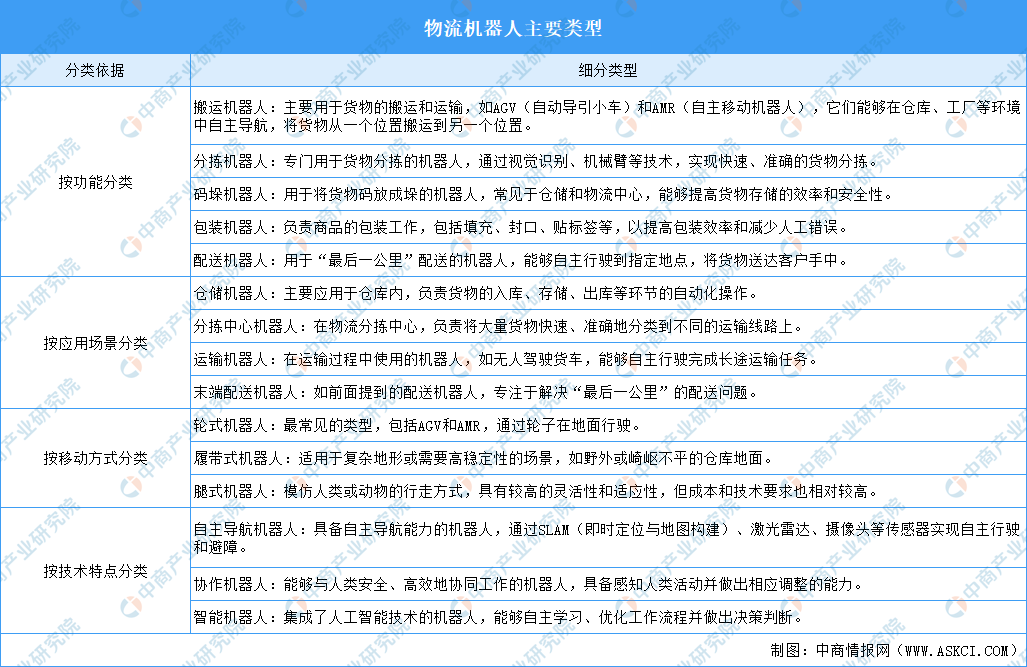
Task: Select the 运输机器人 description row
Action: tap(608, 359)
